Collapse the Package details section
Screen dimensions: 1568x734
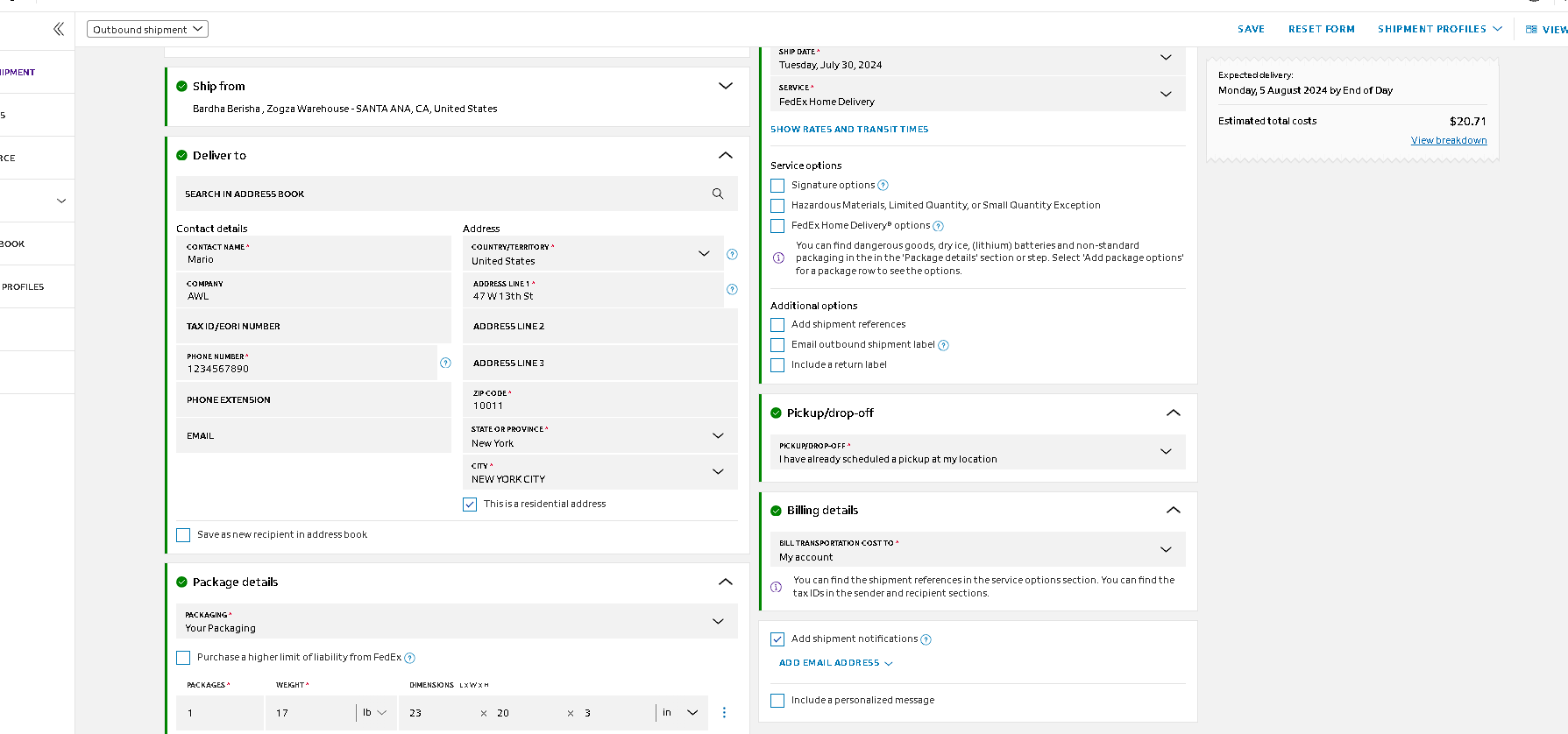point(725,582)
